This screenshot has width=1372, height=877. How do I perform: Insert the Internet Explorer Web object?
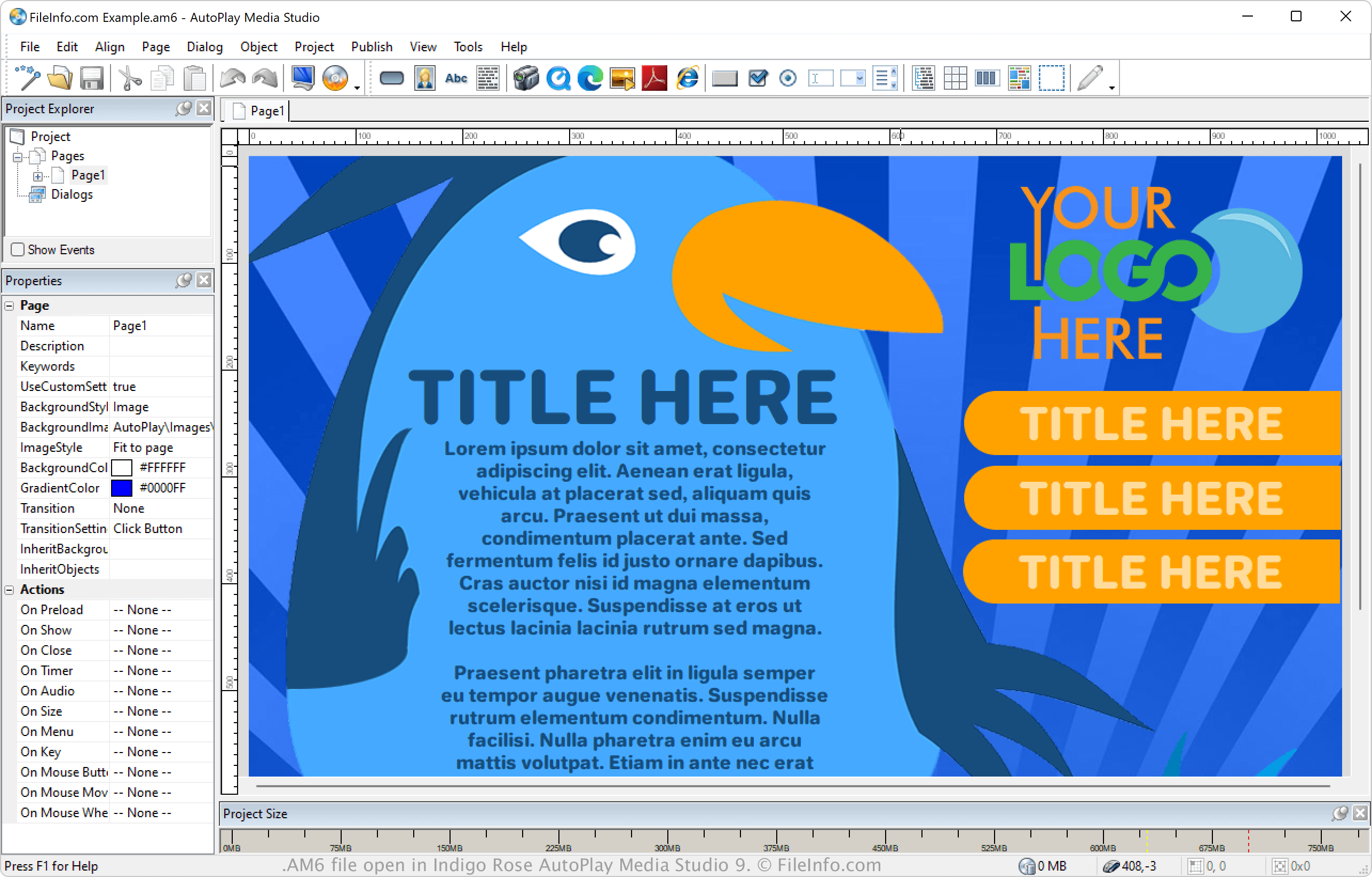pyautogui.click(x=688, y=78)
